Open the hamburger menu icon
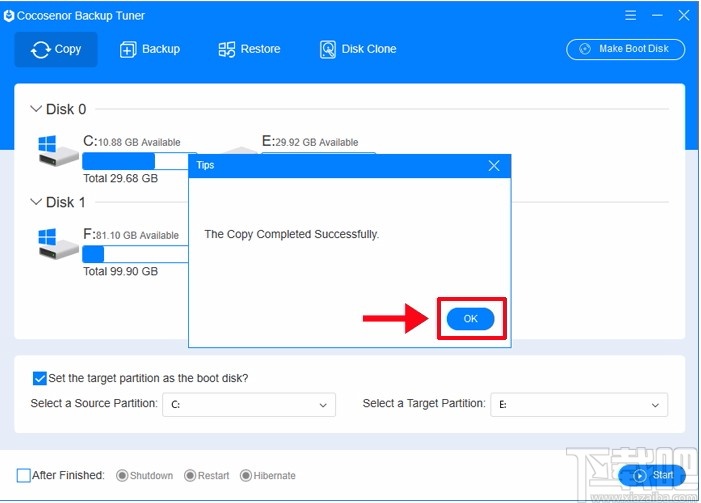Screen dimensions: 701x503 click(x=630, y=16)
